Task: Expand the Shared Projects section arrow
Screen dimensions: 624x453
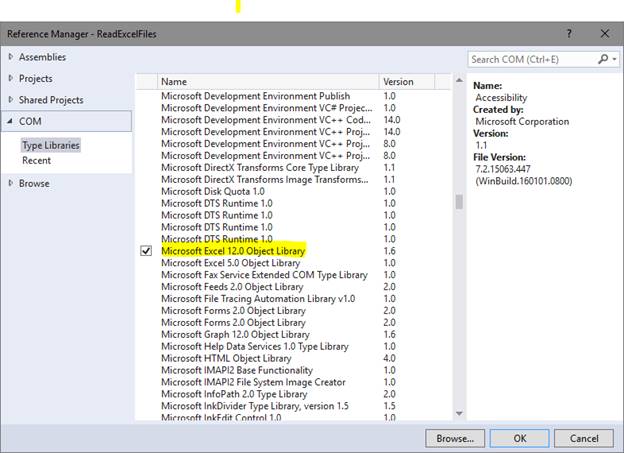Action: click(x=11, y=100)
